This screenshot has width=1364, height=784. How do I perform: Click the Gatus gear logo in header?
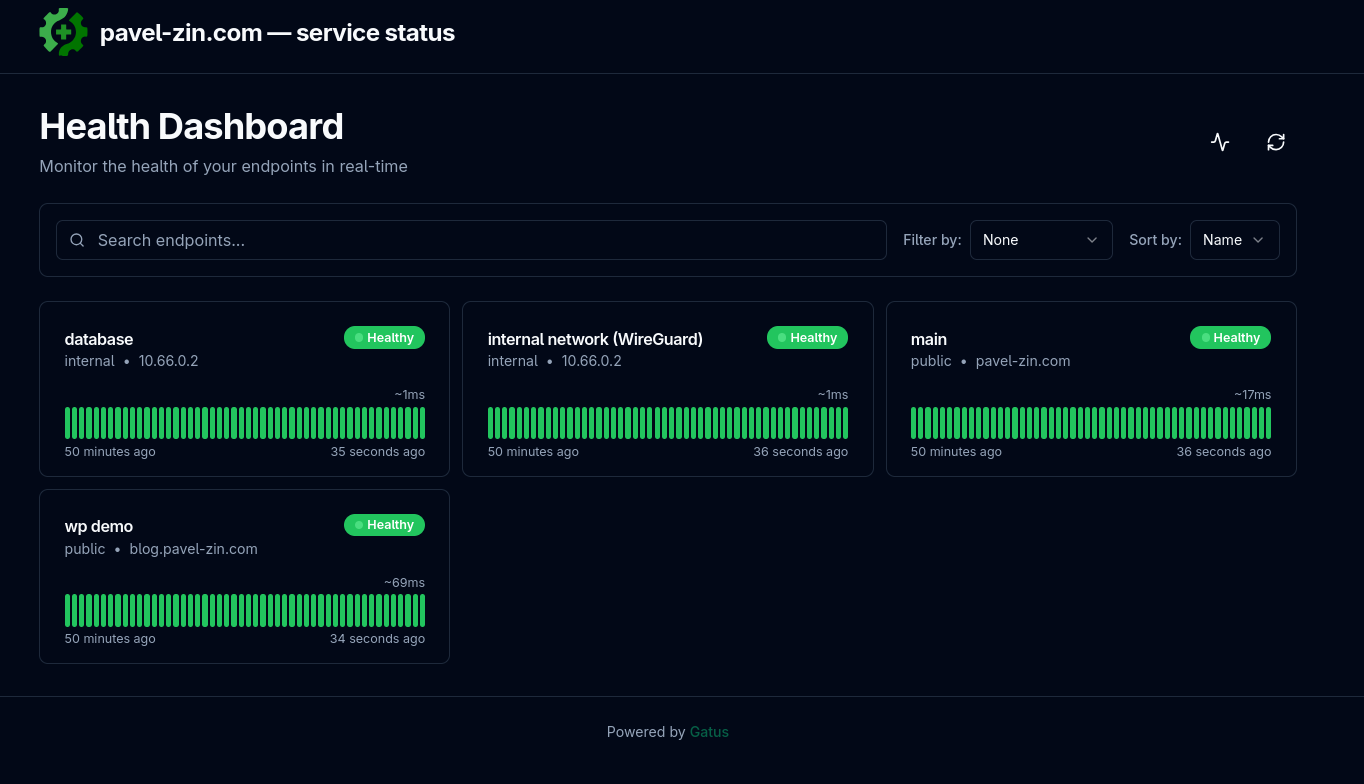pos(63,32)
